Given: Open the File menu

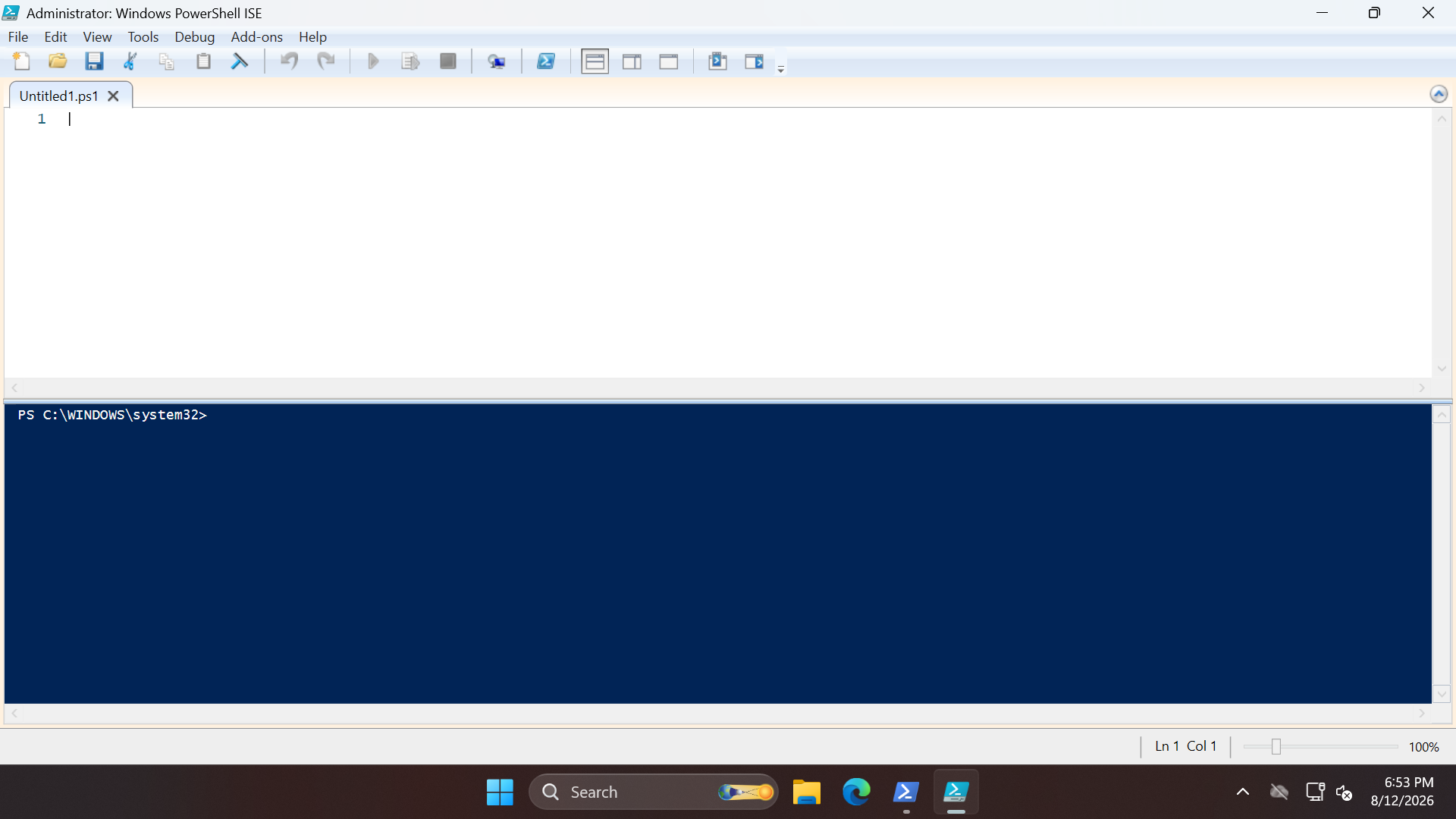Looking at the screenshot, I should click(x=18, y=36).
